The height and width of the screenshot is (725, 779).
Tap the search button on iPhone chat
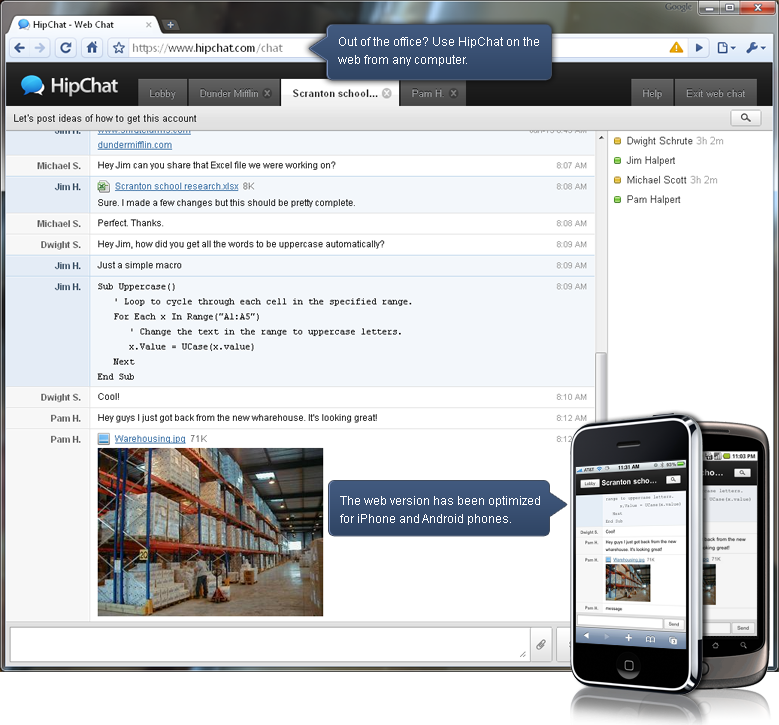click(673, 479)
